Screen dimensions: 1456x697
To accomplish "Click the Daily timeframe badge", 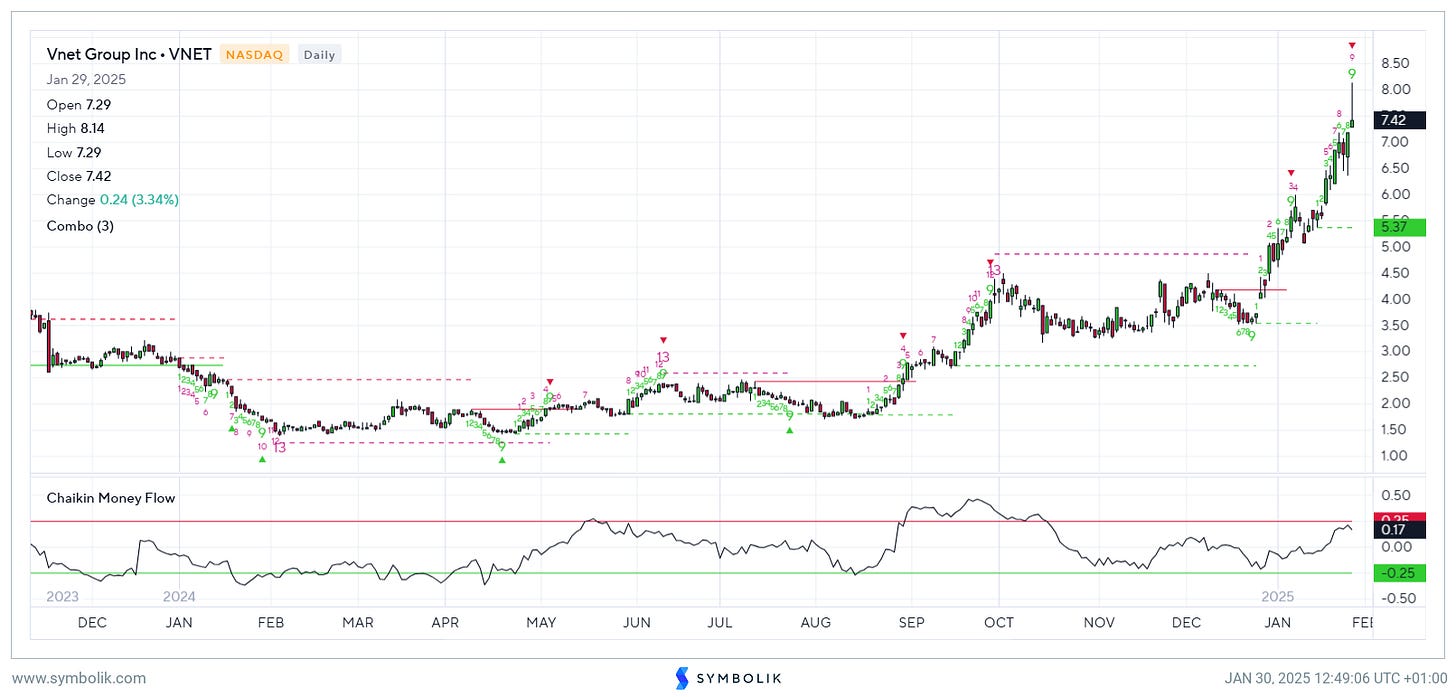I will tap(319, 54).
